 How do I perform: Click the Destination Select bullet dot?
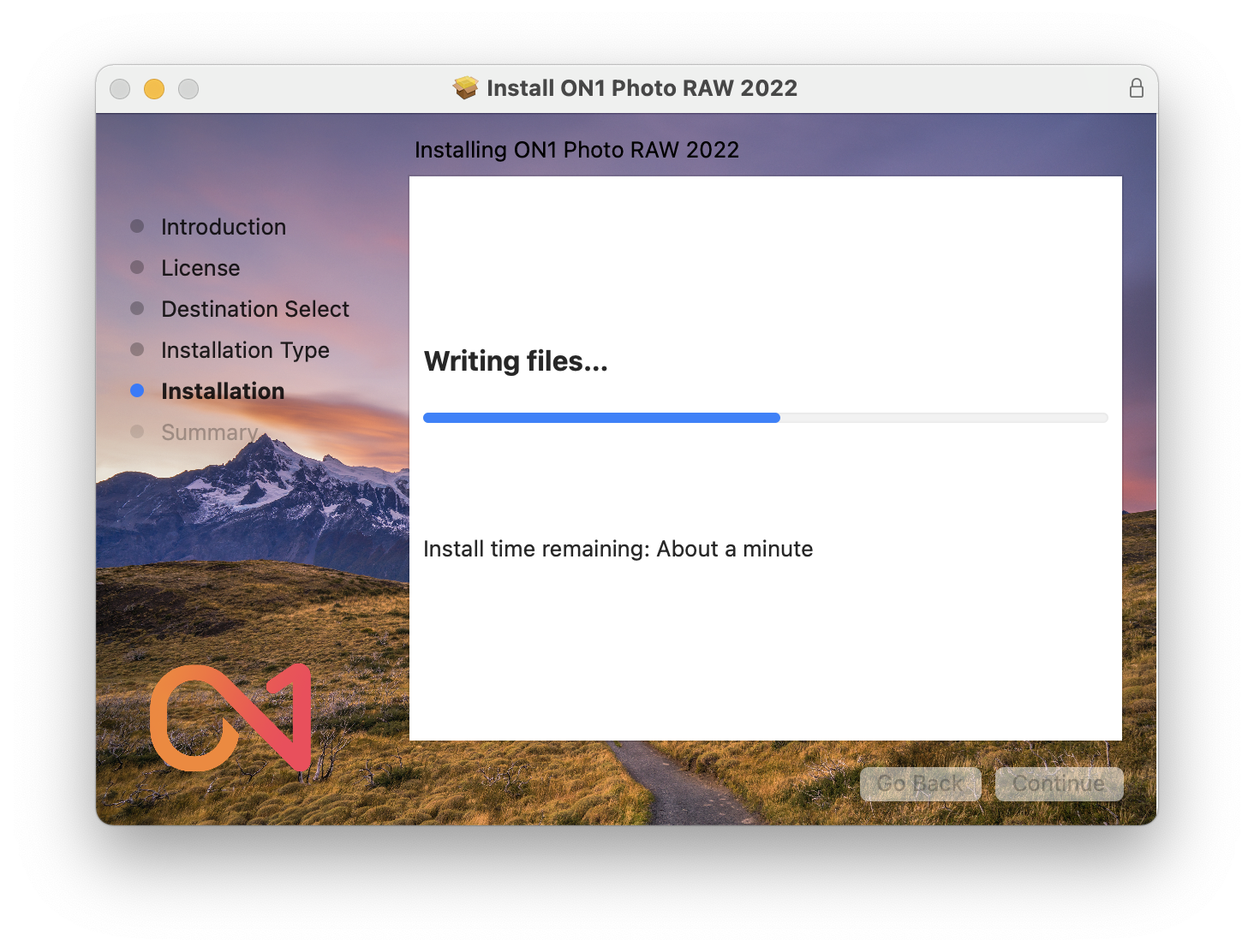(x=137, y=309)
